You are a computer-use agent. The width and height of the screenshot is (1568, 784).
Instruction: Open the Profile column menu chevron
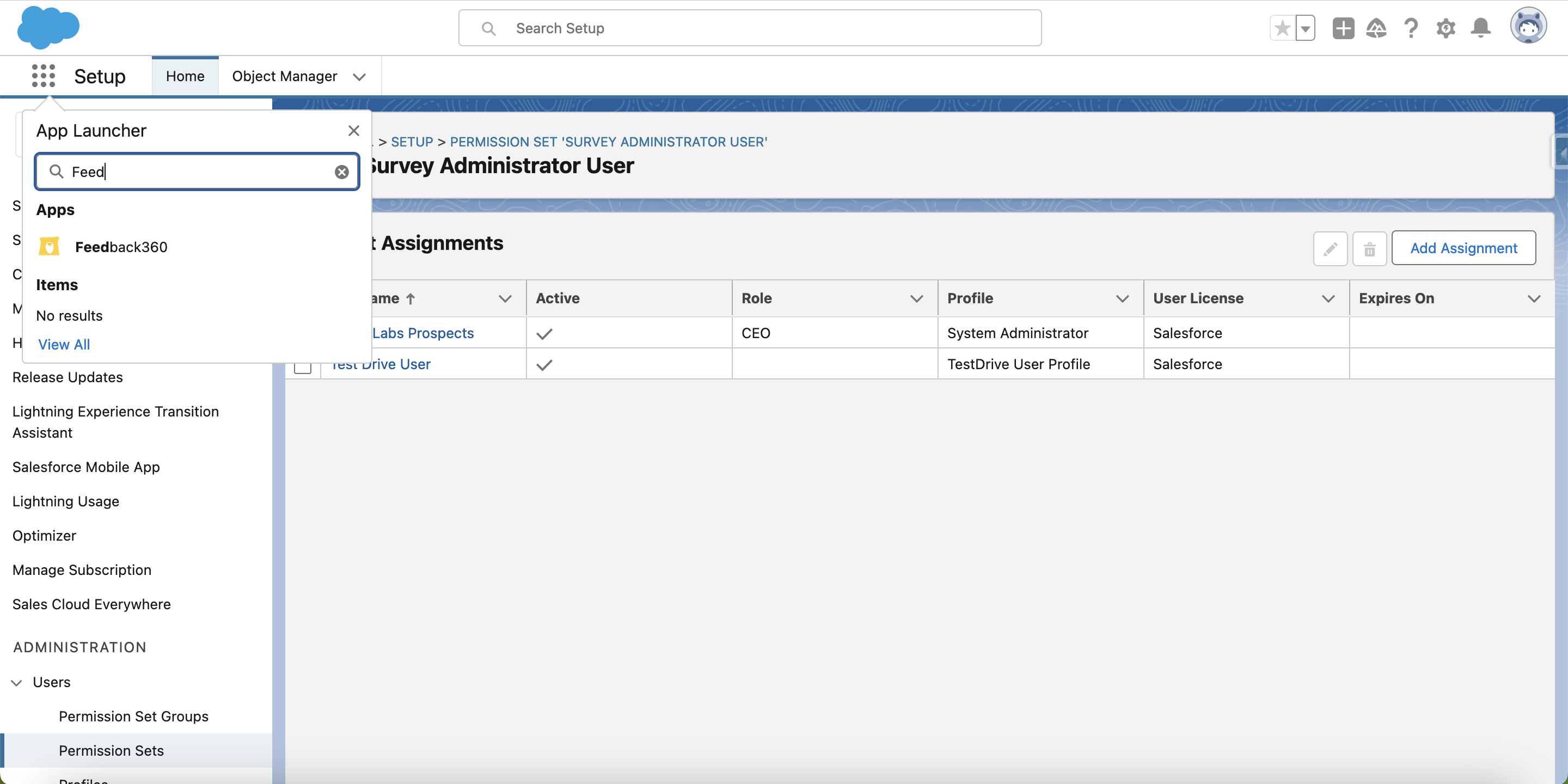point(1123,299)
